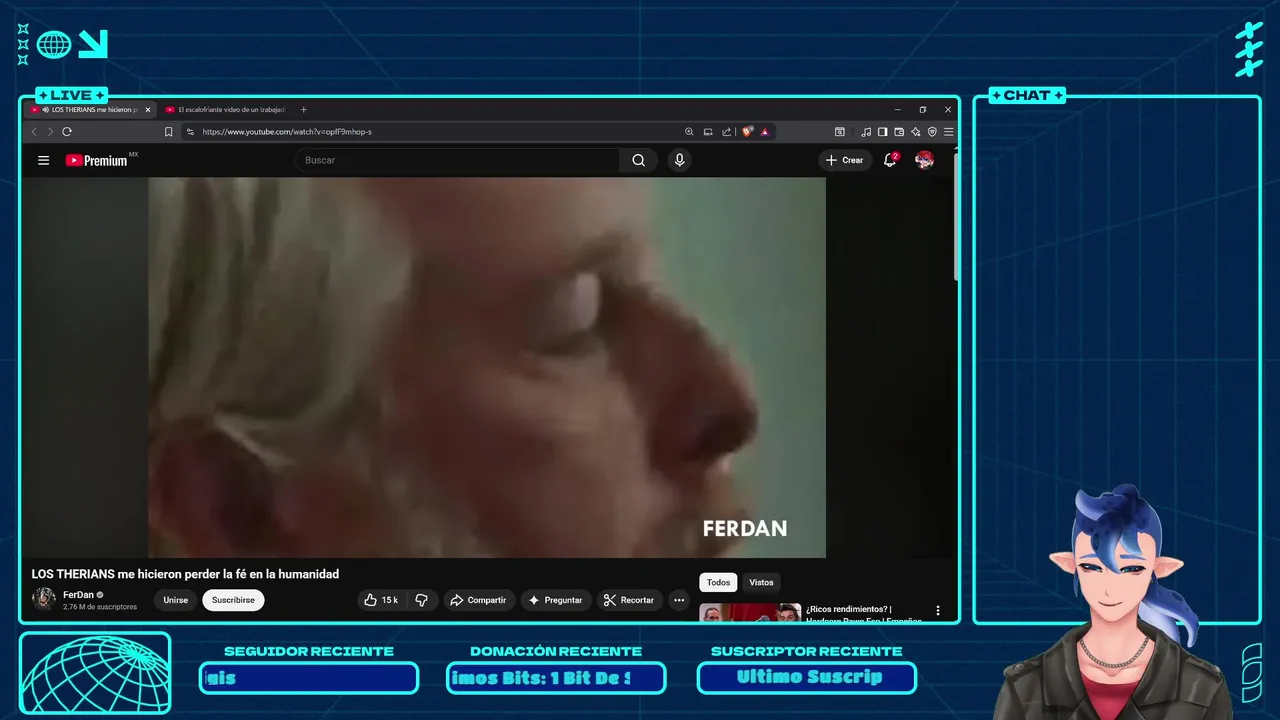Screen dimensions: 1280x720
Task: Open the '¿Ricos rendimientos?' suggested video thumbnail
Action: (750, 612)
